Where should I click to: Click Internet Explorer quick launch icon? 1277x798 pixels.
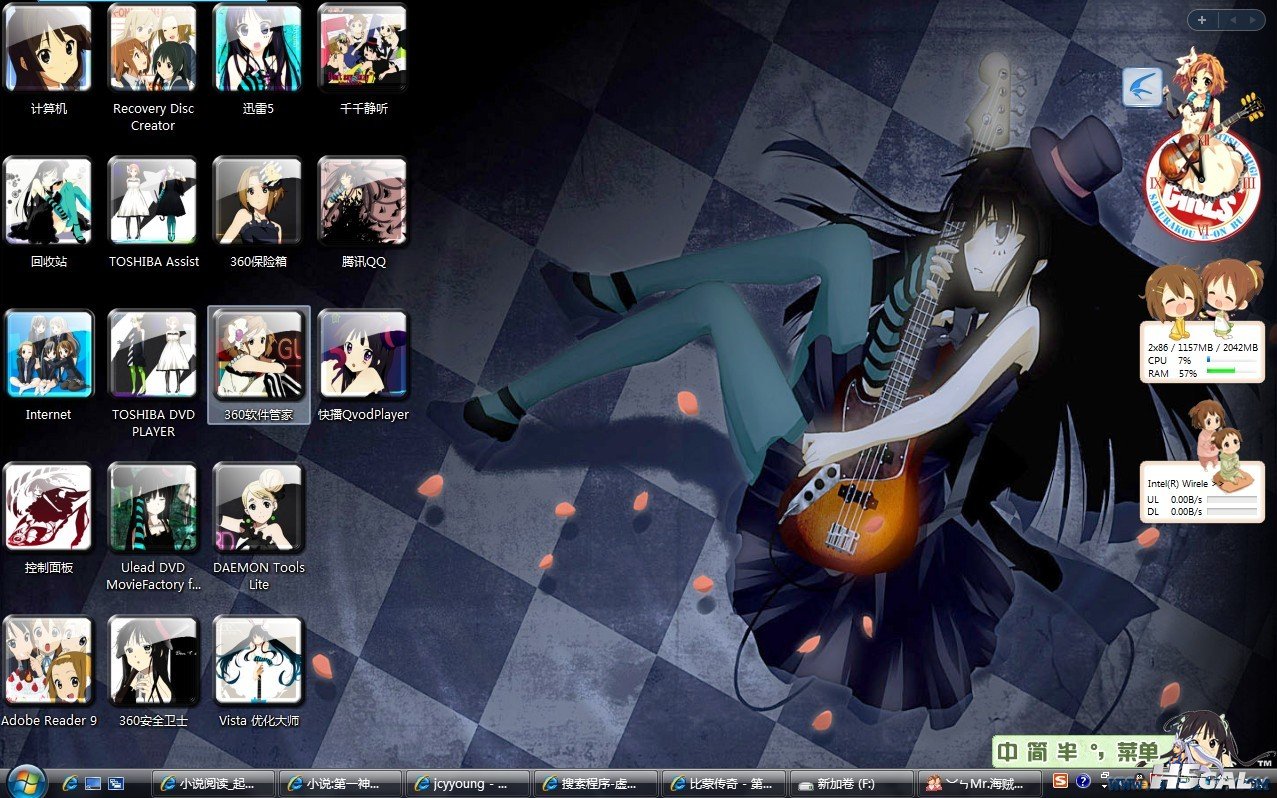(x=70, y=783)
